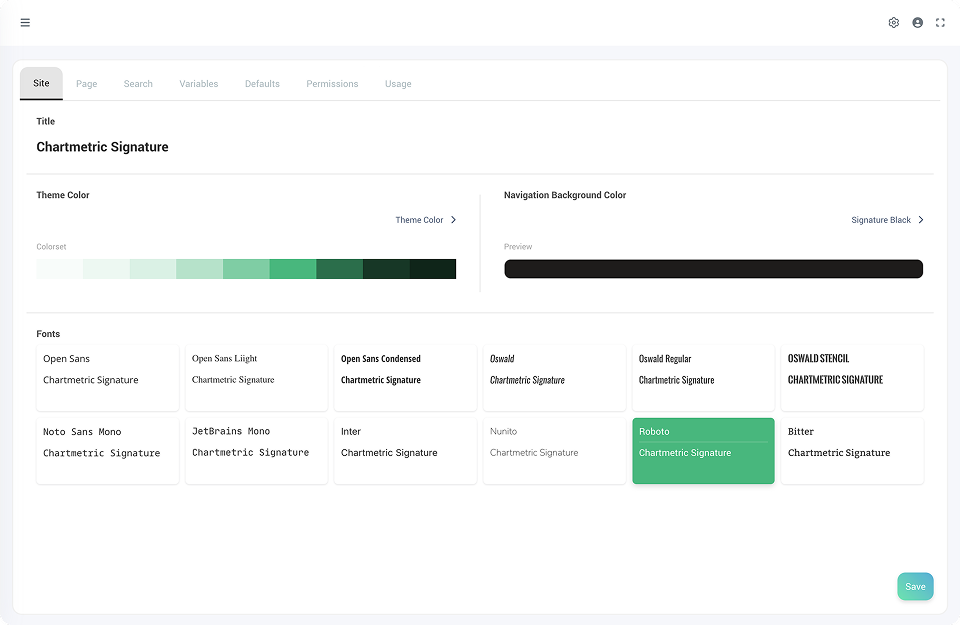The width and height of the screenshot is (960, 625).
Task: Go to the Usage tab
Action: click(x=398, y=84)
